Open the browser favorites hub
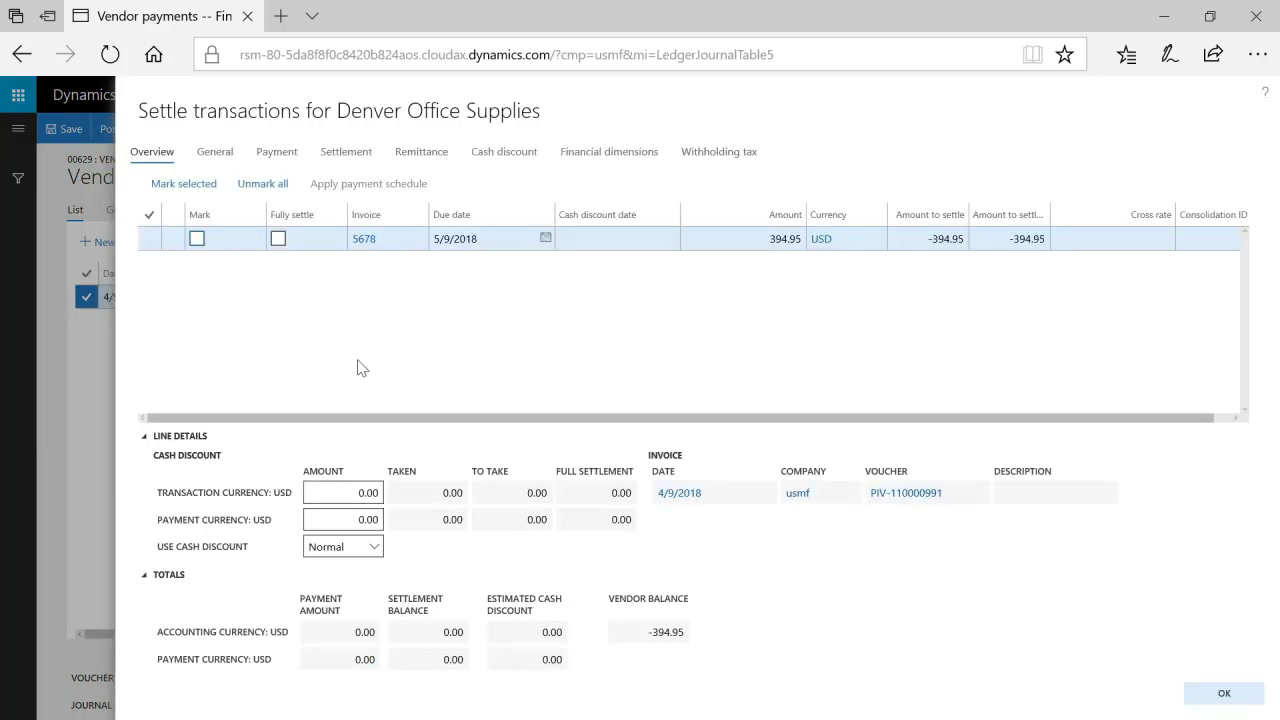 click(1126, 55)
